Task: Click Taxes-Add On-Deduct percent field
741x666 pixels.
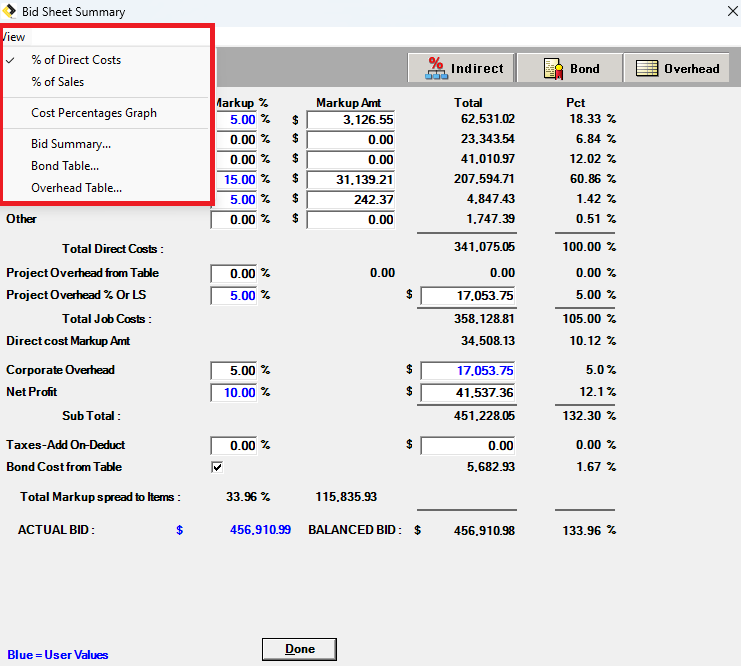Action: [x=234, y=445]
